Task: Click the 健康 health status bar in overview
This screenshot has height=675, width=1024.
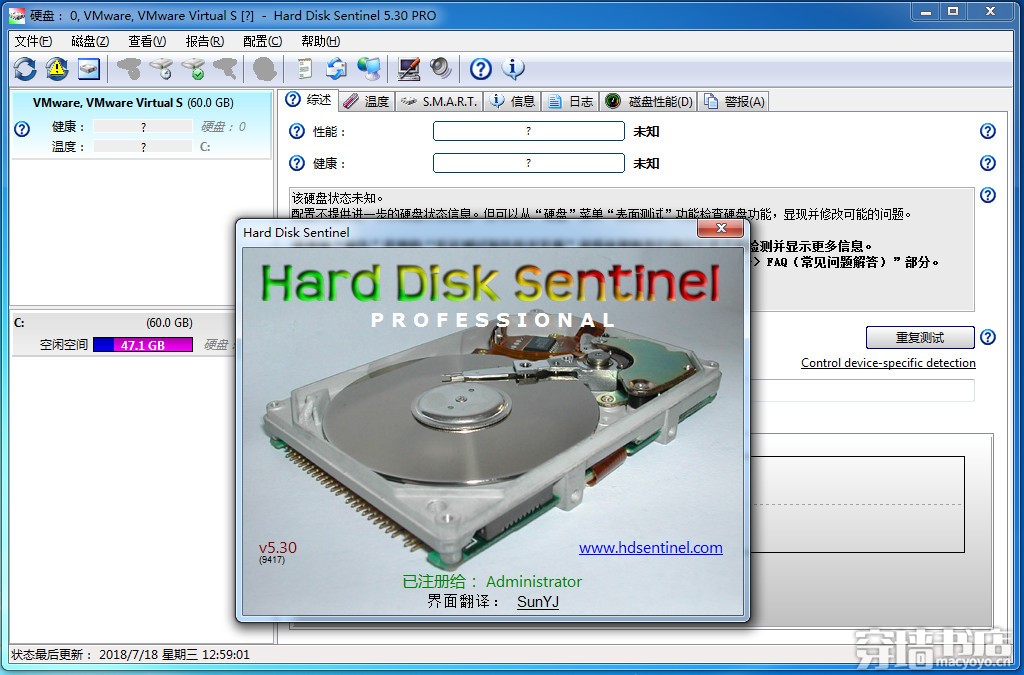Action: (528, 163)
